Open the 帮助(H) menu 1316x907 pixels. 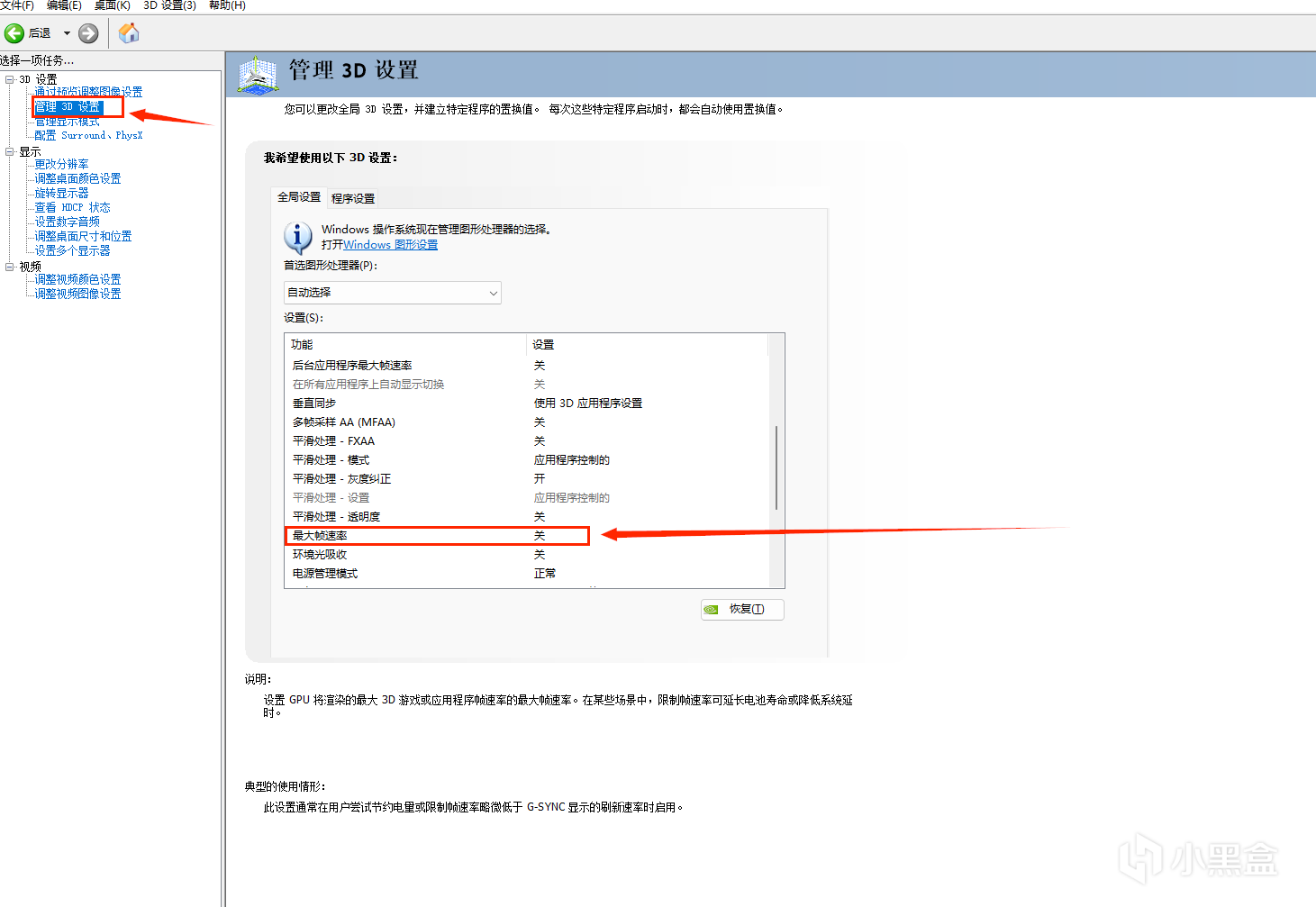(x=227, y=5)
